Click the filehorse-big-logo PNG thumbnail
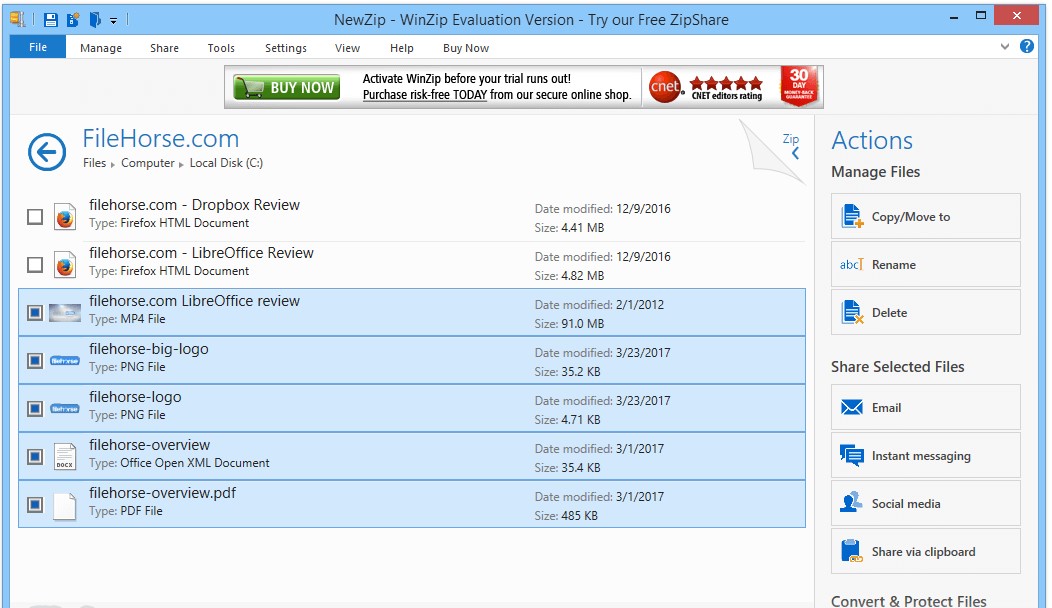 click(65, 361)
